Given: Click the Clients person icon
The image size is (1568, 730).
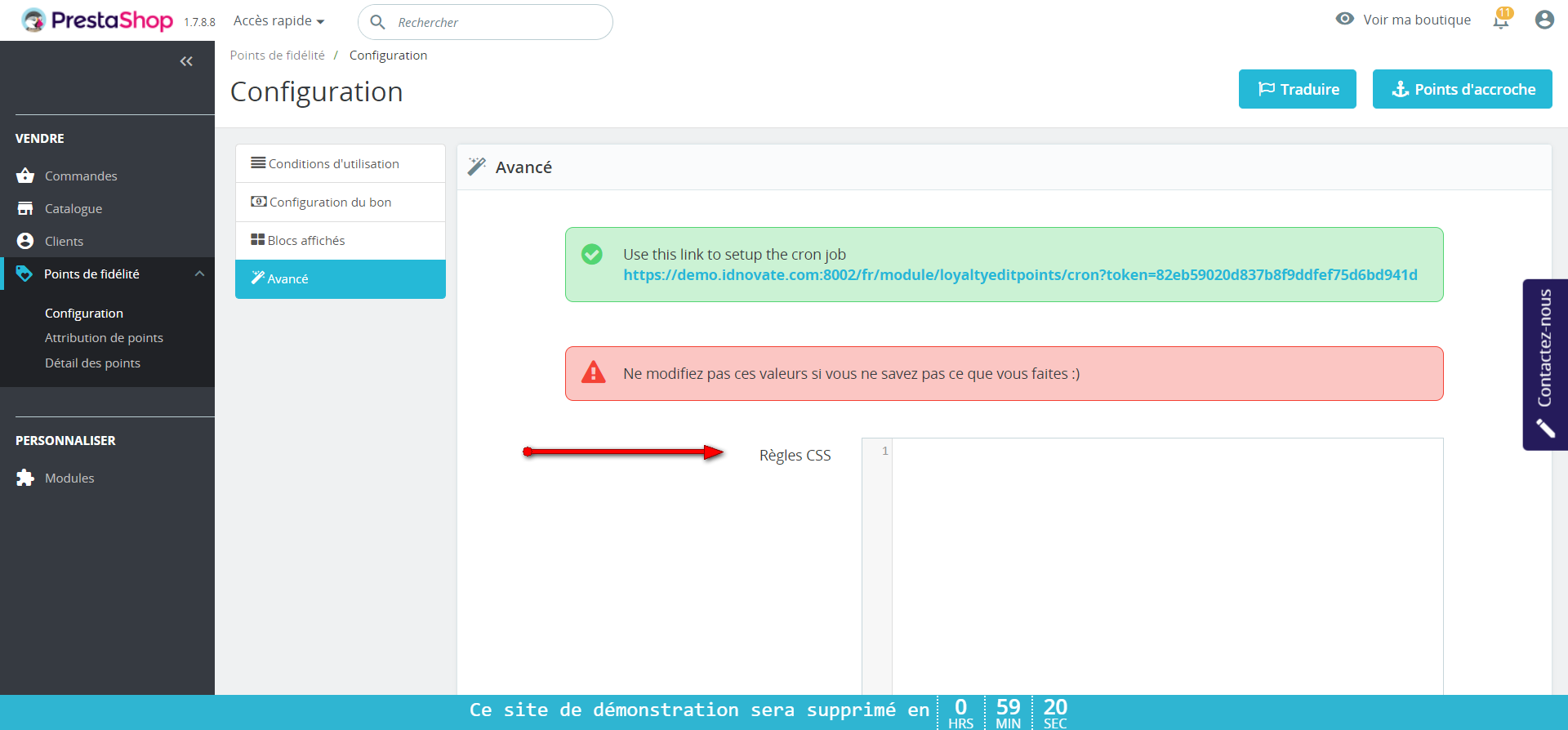Looking at the screenshot, I should tap(25, 241).
